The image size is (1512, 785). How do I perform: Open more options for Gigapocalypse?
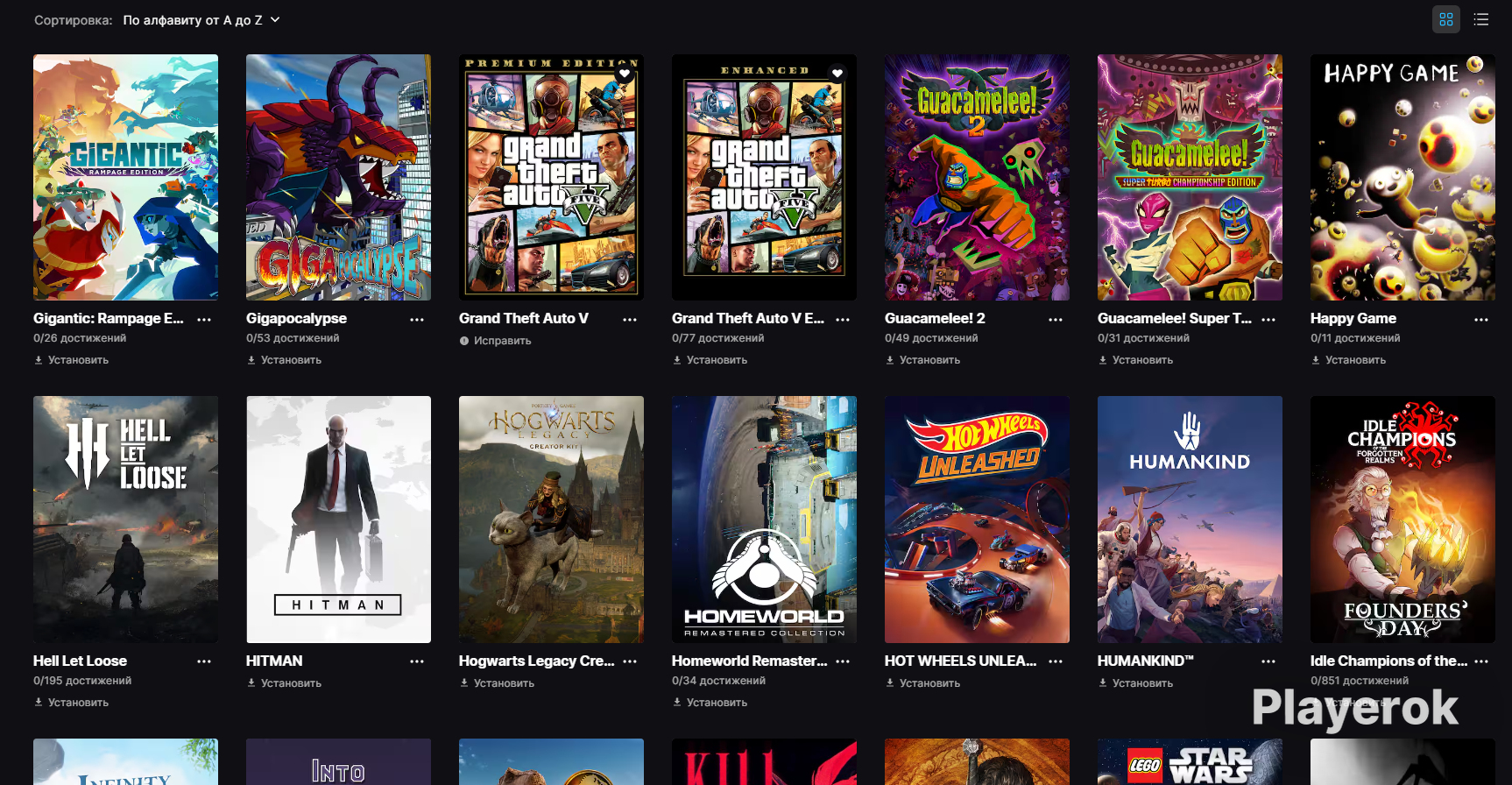(x=417, y=320)
